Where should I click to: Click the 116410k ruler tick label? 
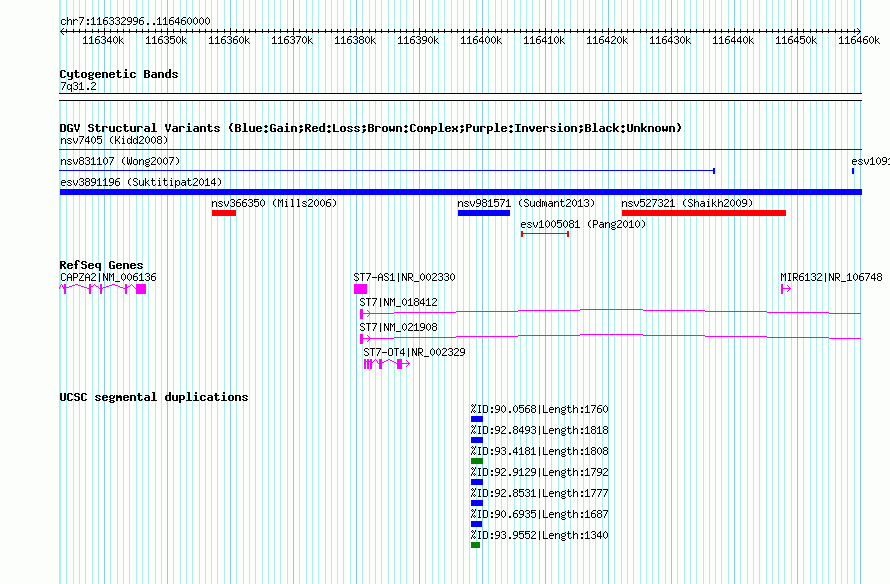coord(544,41)
